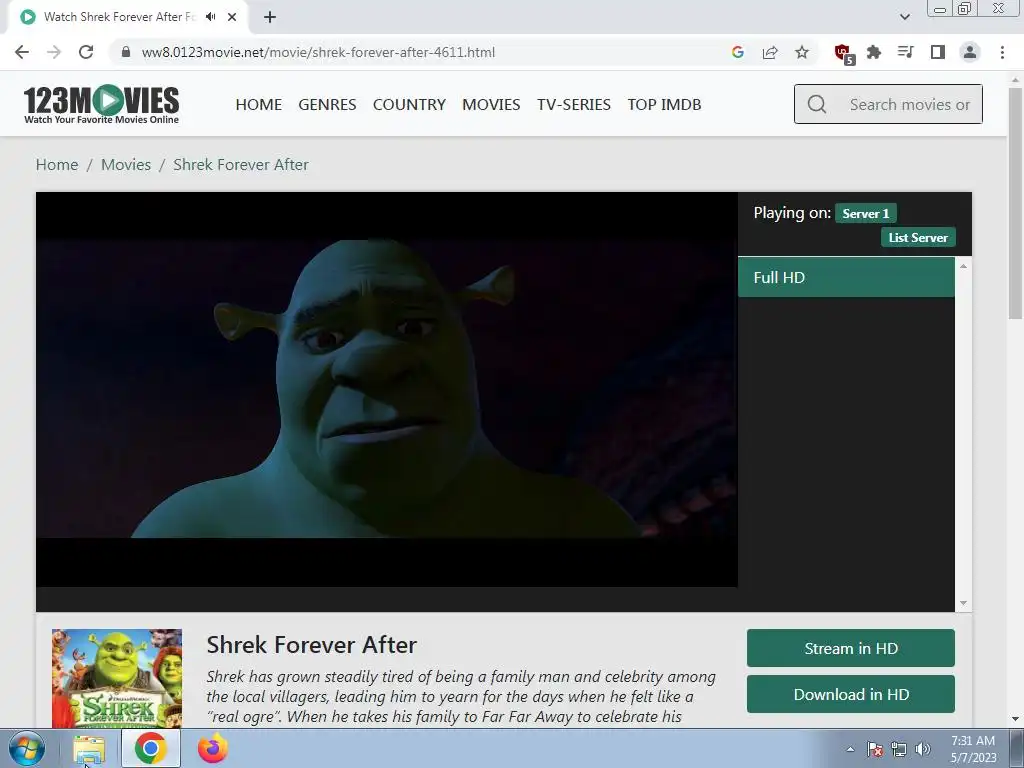Go to the TV-SERIES section
1024x768 pixels.
(x=573, y=104)
